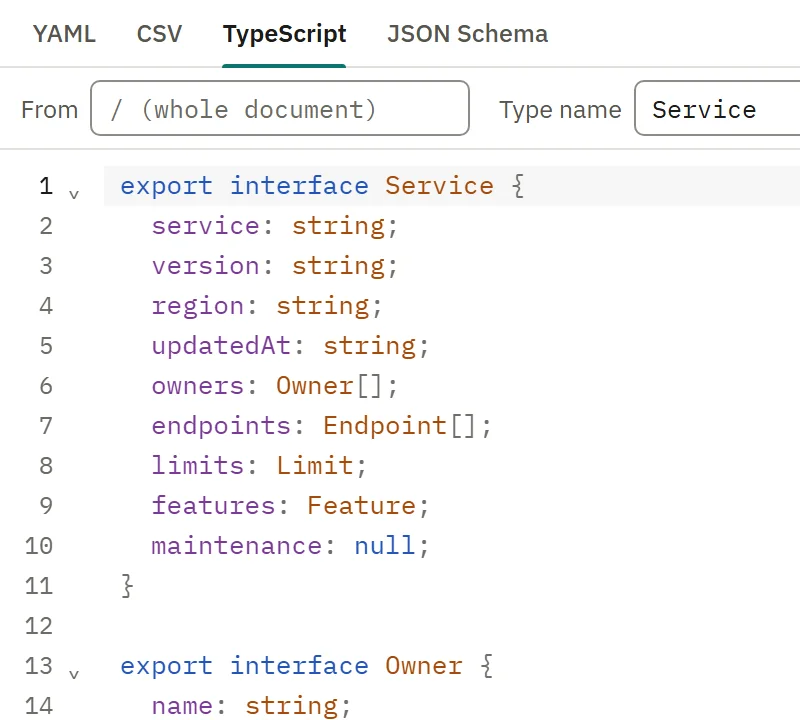Click 'export interface Service {' line
Screen dimensions: 800x720
pyautogui.click(x=322, y=186)
